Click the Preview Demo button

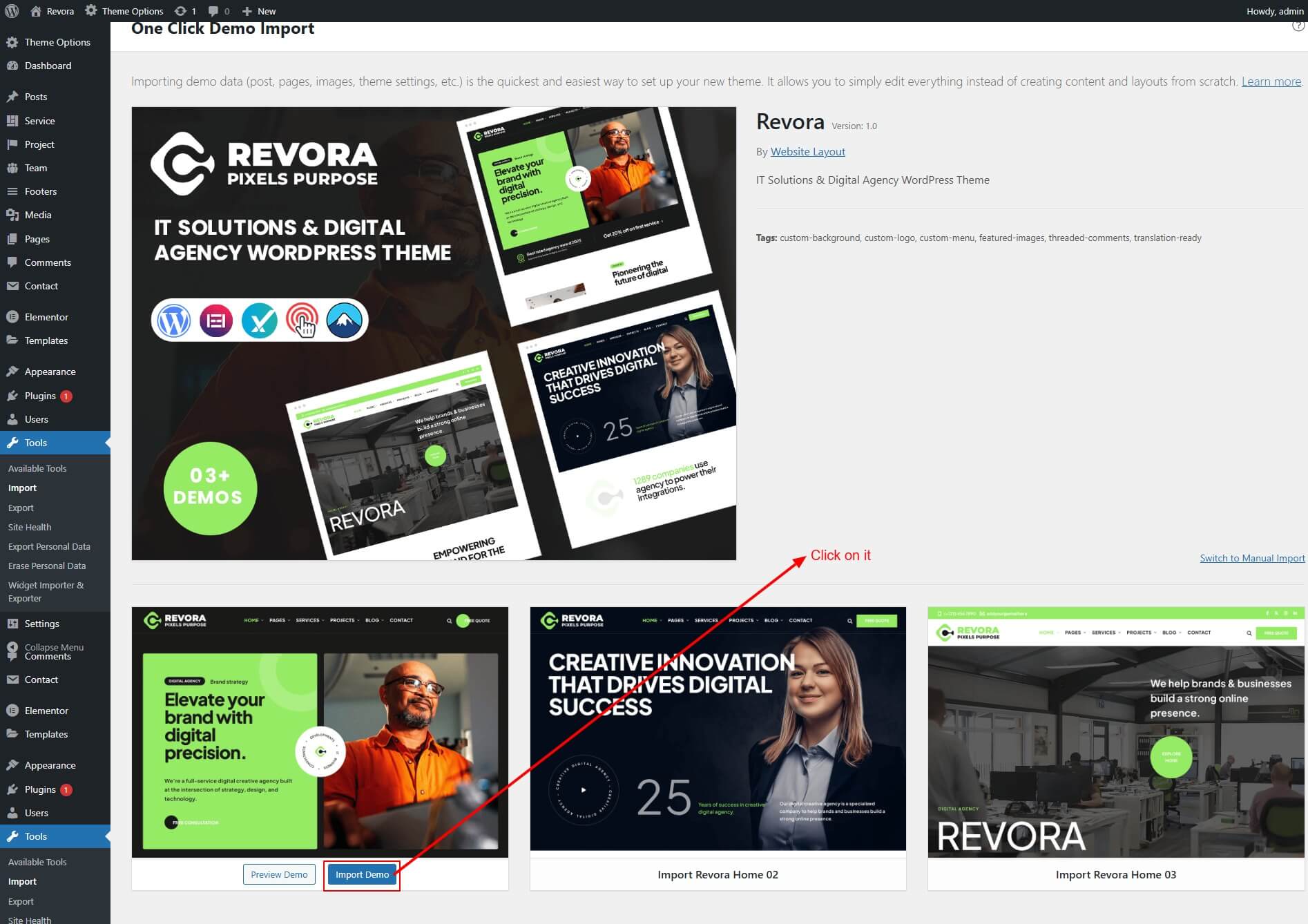[x=279, y=874]
